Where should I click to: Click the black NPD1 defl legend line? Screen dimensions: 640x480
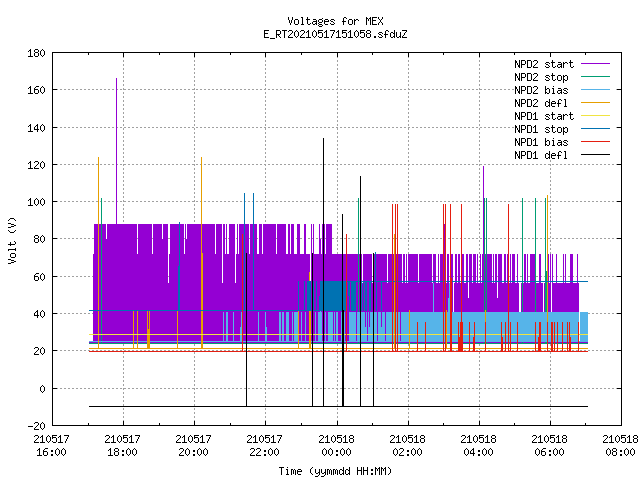(x=596, y=155)
